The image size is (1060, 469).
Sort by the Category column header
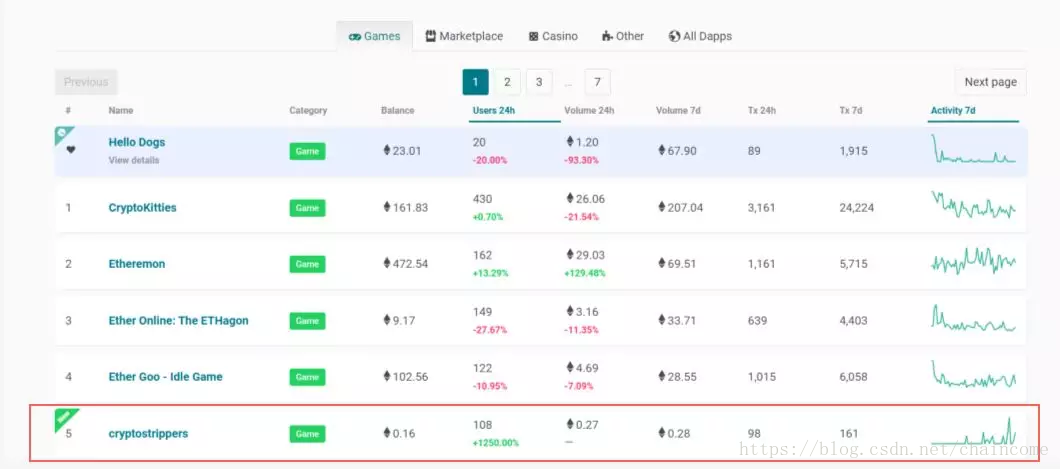point(308,110)
